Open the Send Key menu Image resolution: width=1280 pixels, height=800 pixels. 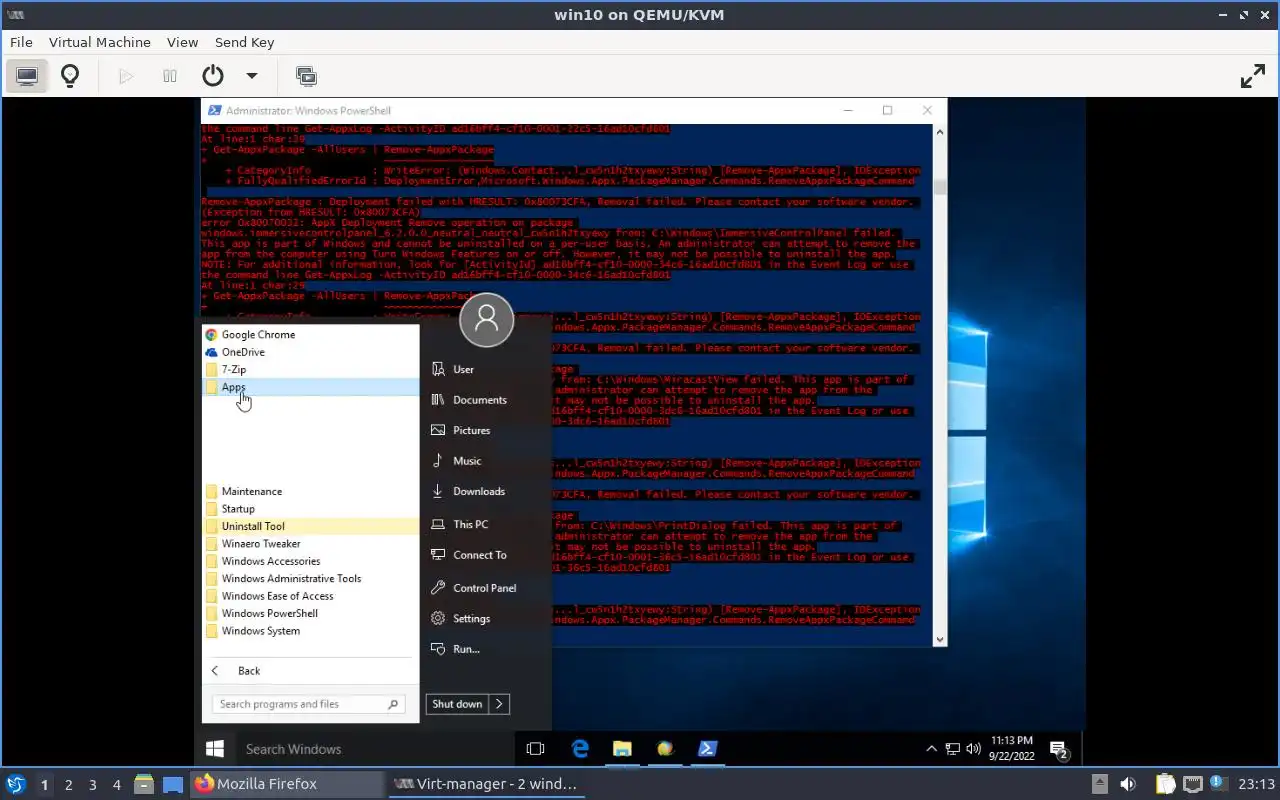point(244,42)
